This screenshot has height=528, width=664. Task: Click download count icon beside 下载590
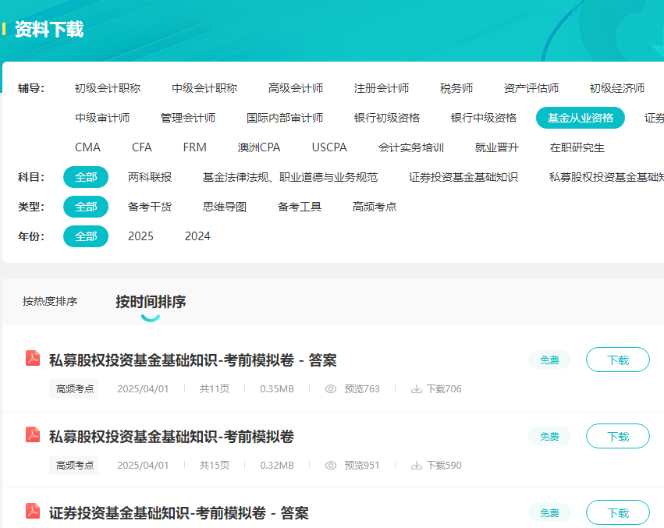click(x=416, y=465)
